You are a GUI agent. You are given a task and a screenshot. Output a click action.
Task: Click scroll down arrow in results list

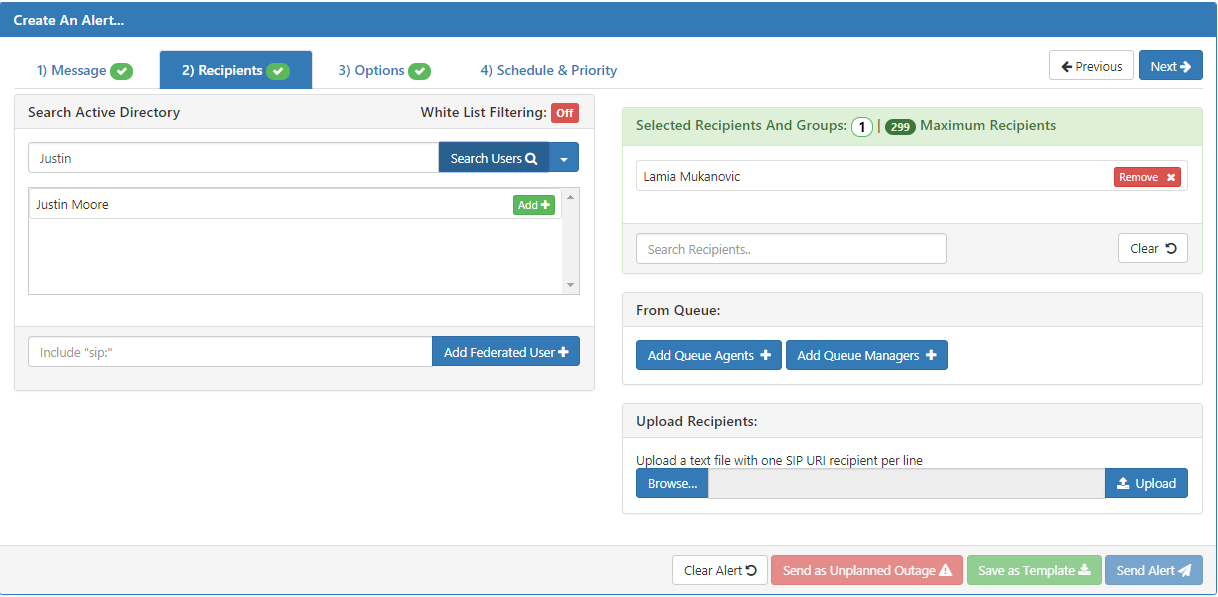click(x=571, y=285)
